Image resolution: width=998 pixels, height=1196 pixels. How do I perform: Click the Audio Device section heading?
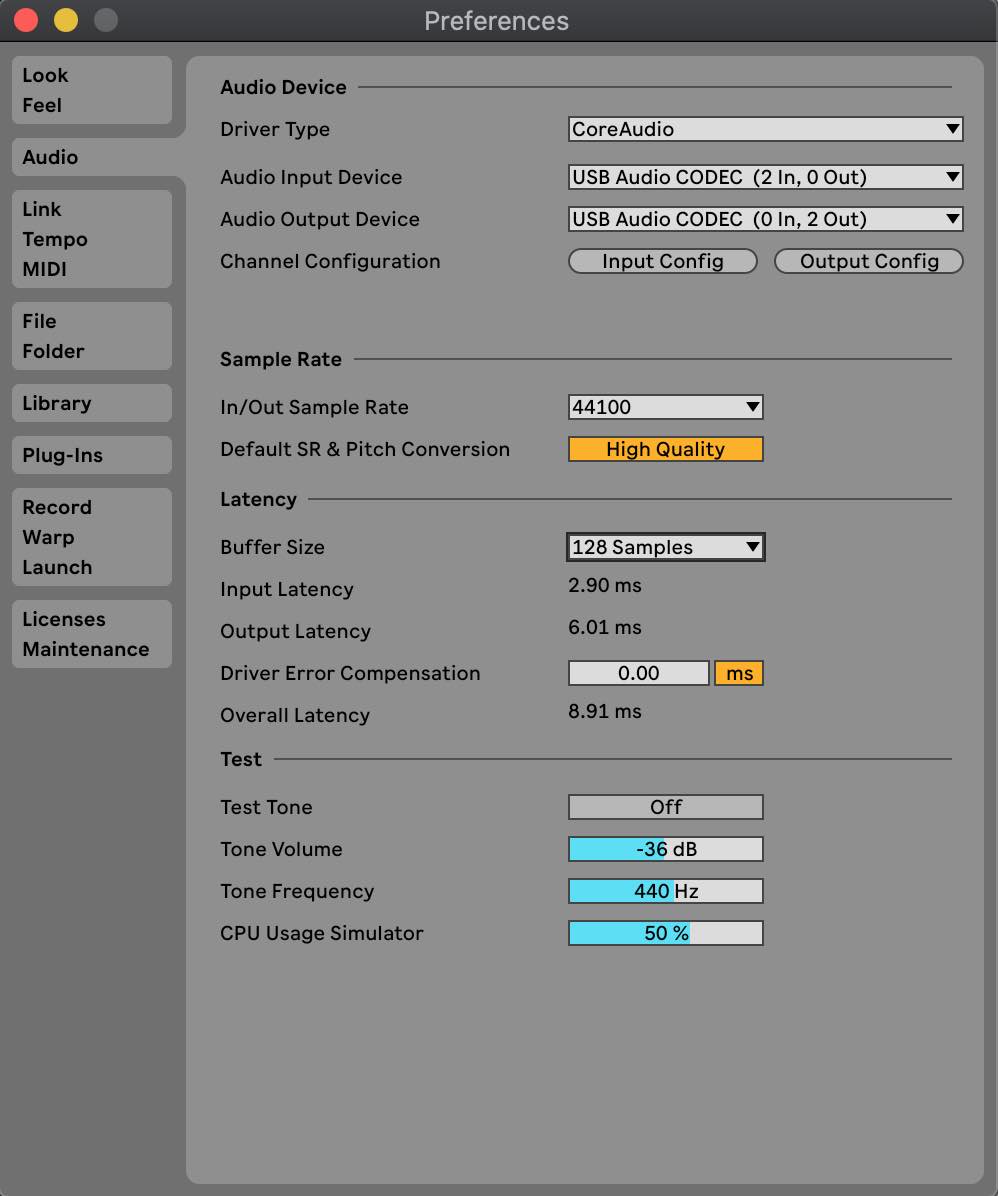pos(283,87)
